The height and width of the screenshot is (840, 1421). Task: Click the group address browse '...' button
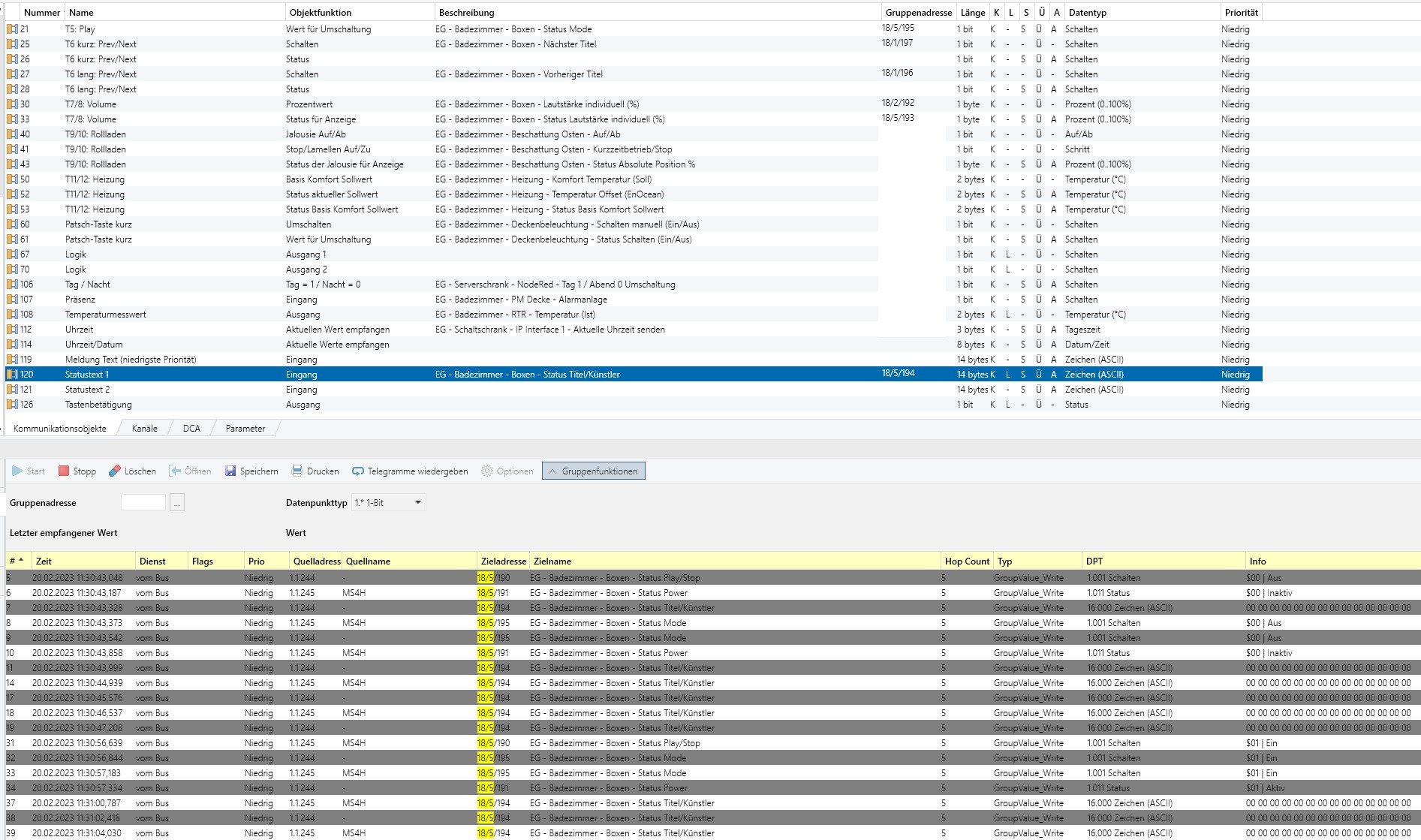[x=177, y=503]
